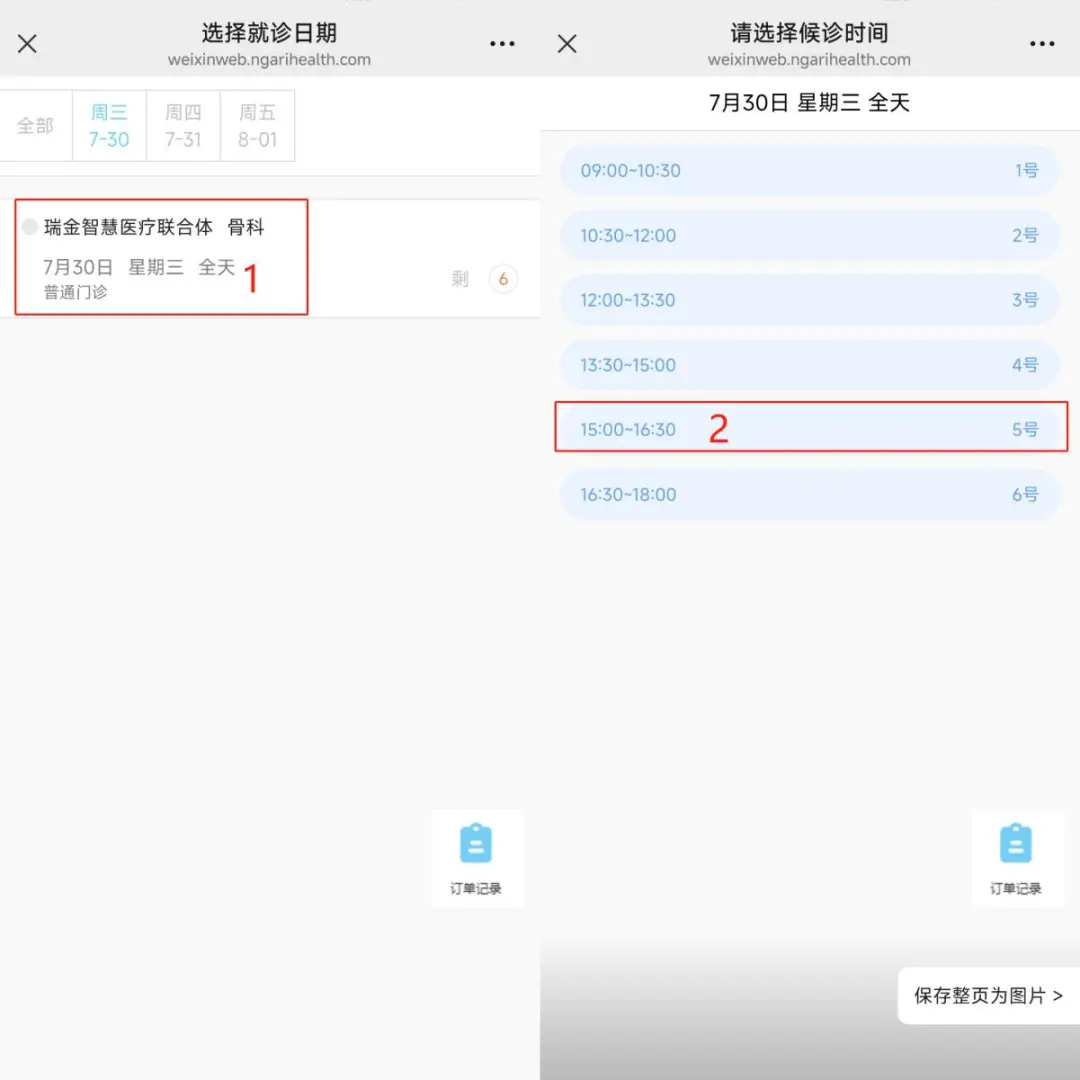Screen dimensions: 1080x1080
Task: Tap the remaining slots badge showing 6
Action: click(503, 279)
